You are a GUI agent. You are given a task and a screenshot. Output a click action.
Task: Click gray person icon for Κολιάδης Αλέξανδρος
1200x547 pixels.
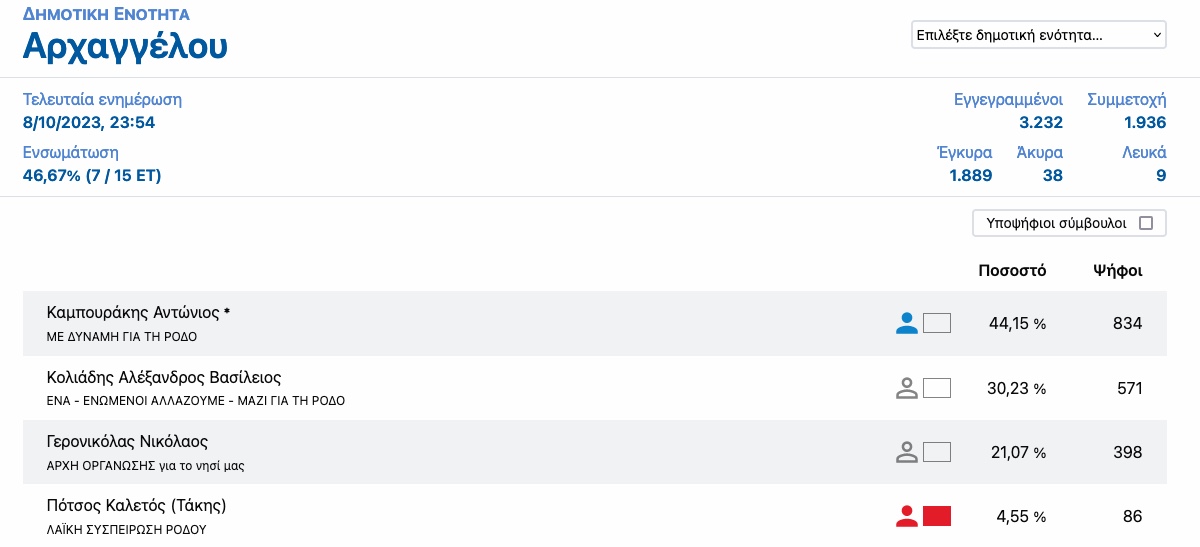907,388
